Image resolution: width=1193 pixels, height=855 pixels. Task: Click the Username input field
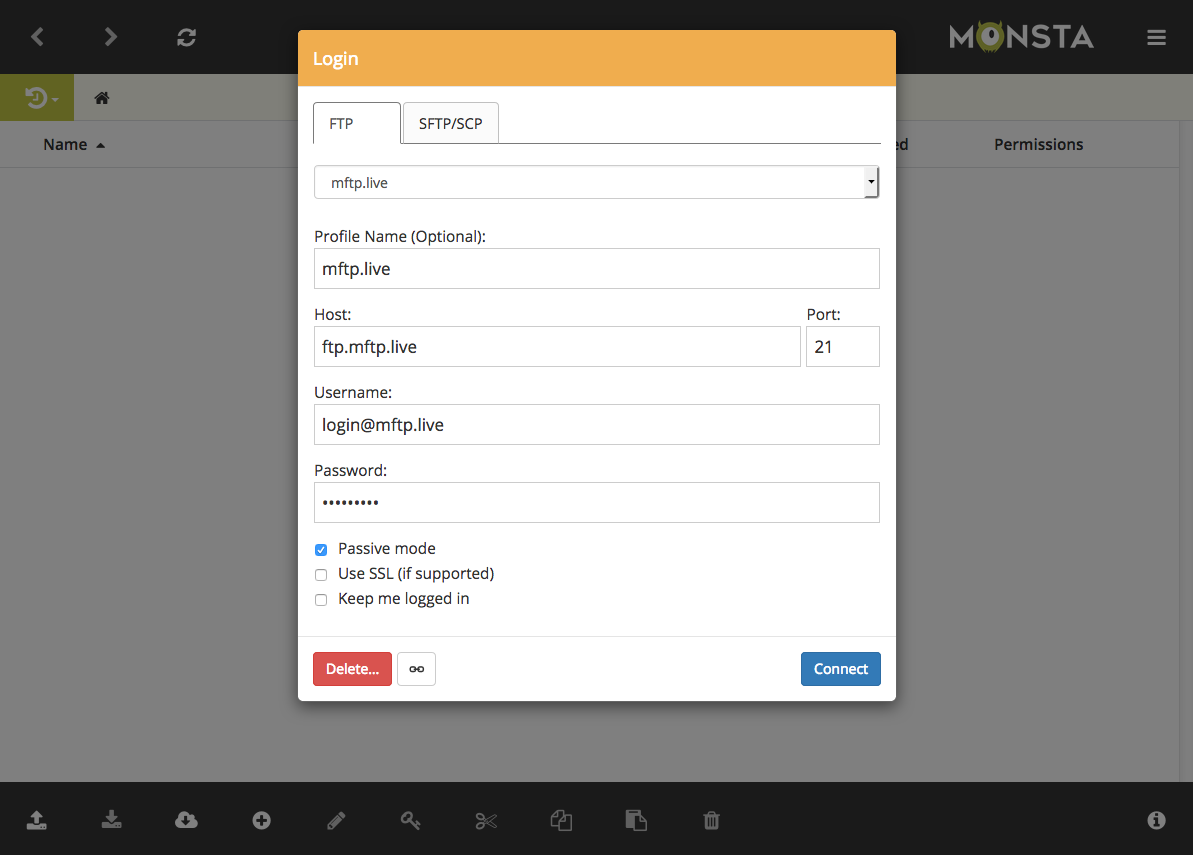point(596,424)
